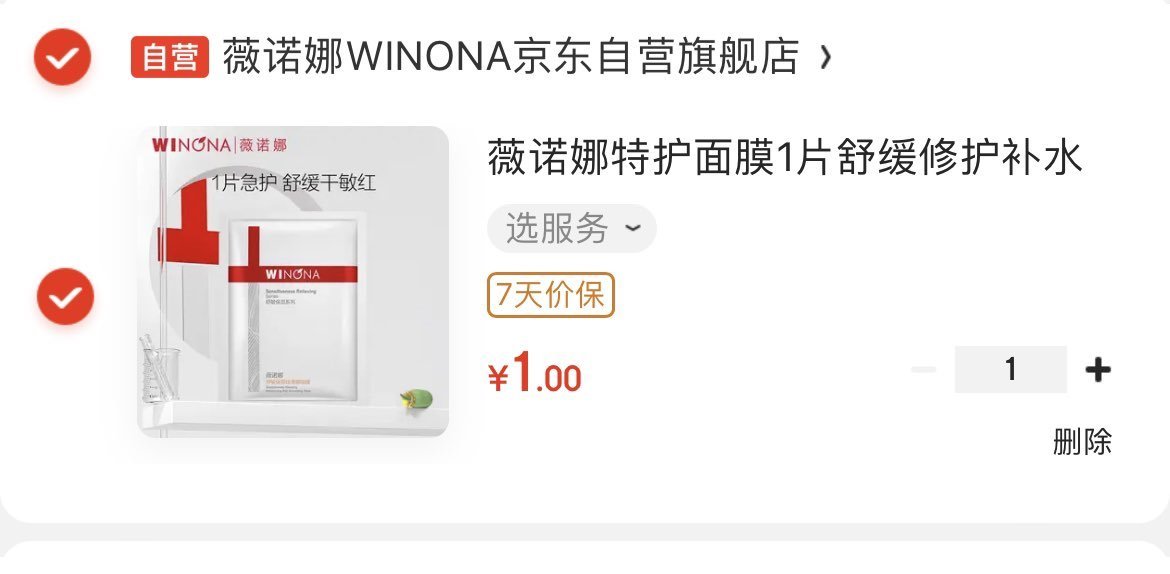Viewport: 1170px width, 574px height.
Task: Click the chevron arrow after store name
Action: [x=825, y=57]
